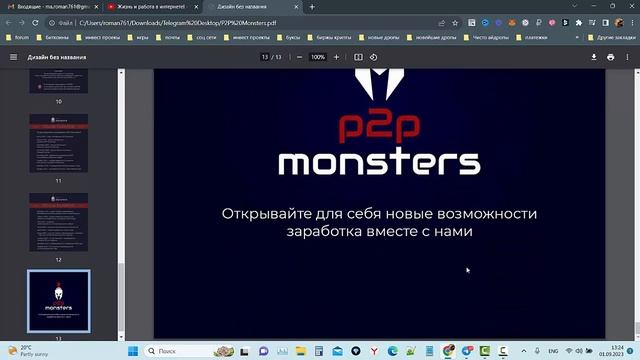This screenshot has width=640, height=360.
Task: Close the Gmail Входящие tab
Action: (96, 7)
